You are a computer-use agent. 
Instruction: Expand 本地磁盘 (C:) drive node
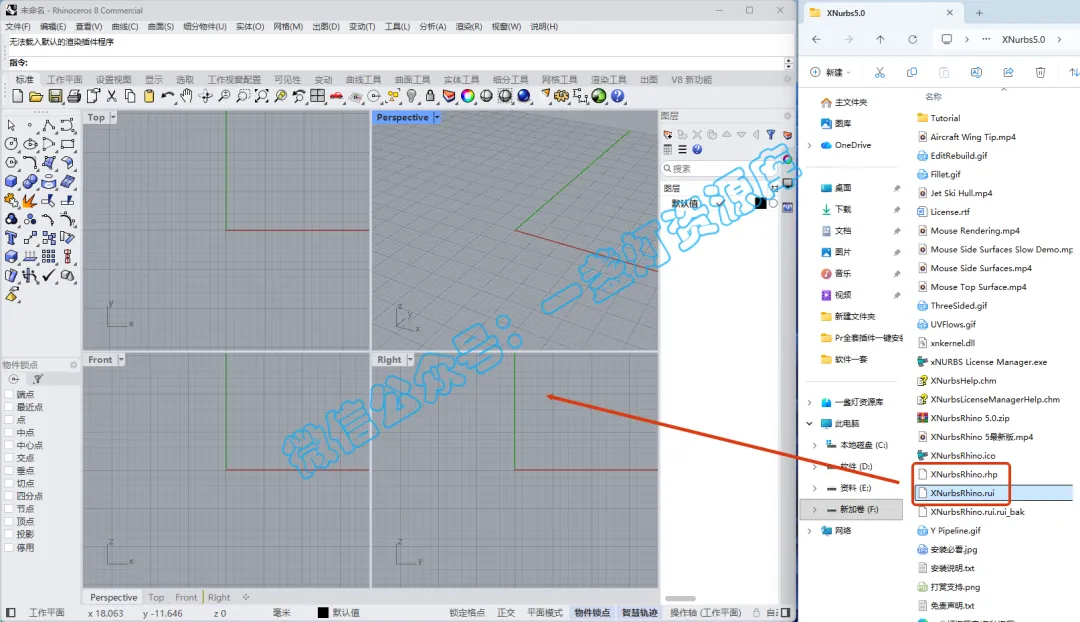point(815,445)
